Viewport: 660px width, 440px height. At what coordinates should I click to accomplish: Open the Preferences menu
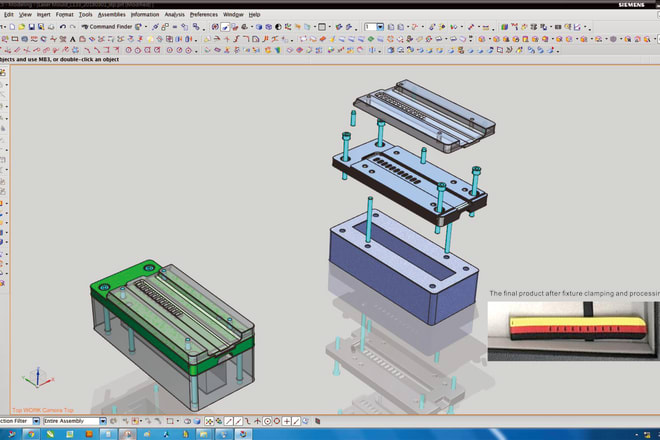point(204,15)
